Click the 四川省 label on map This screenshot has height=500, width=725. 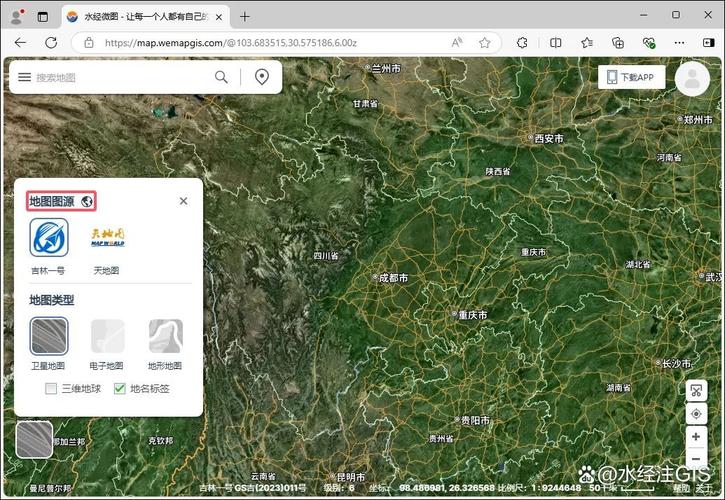326,256
